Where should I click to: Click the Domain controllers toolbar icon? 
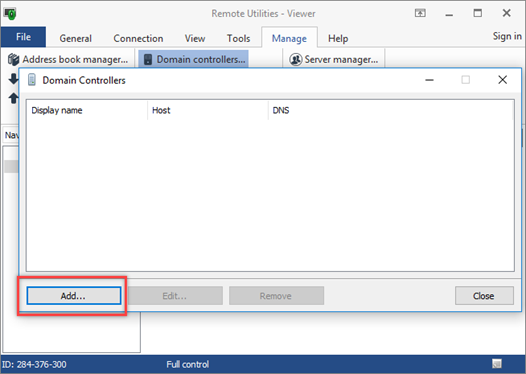pyautogui.click(x=148, y=59)
